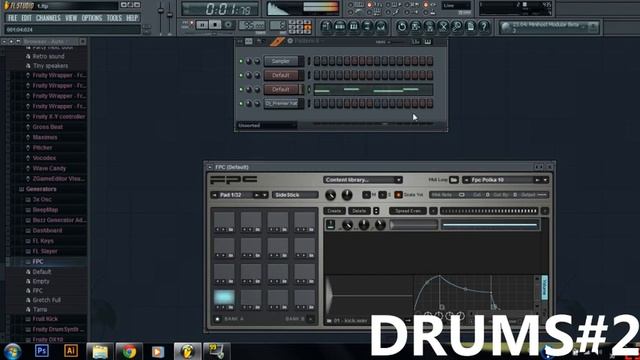Viewport: 640px width, 360px height.
Task: Click the orange pattern icon in step sequencer
Action: pyautogui.click(x=277, y=42)
